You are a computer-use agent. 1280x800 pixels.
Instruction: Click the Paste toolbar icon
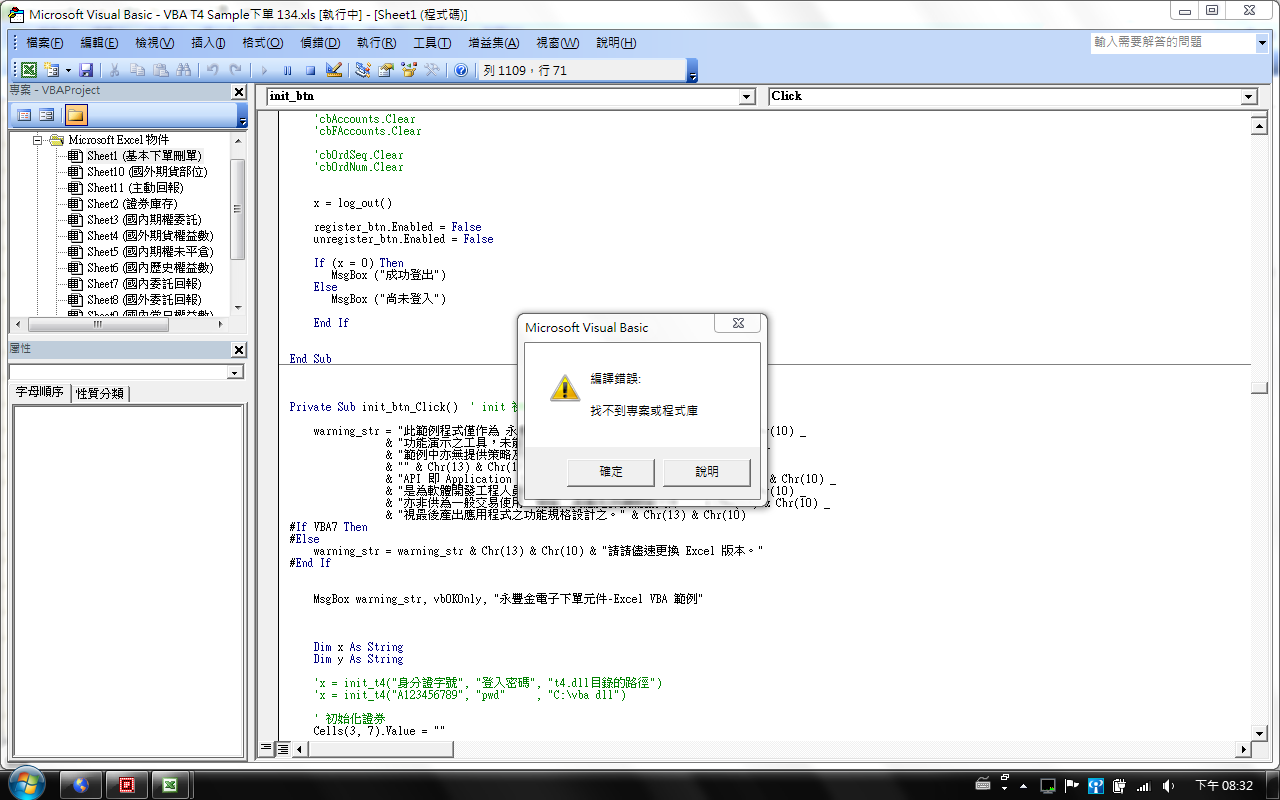[160, 70]
